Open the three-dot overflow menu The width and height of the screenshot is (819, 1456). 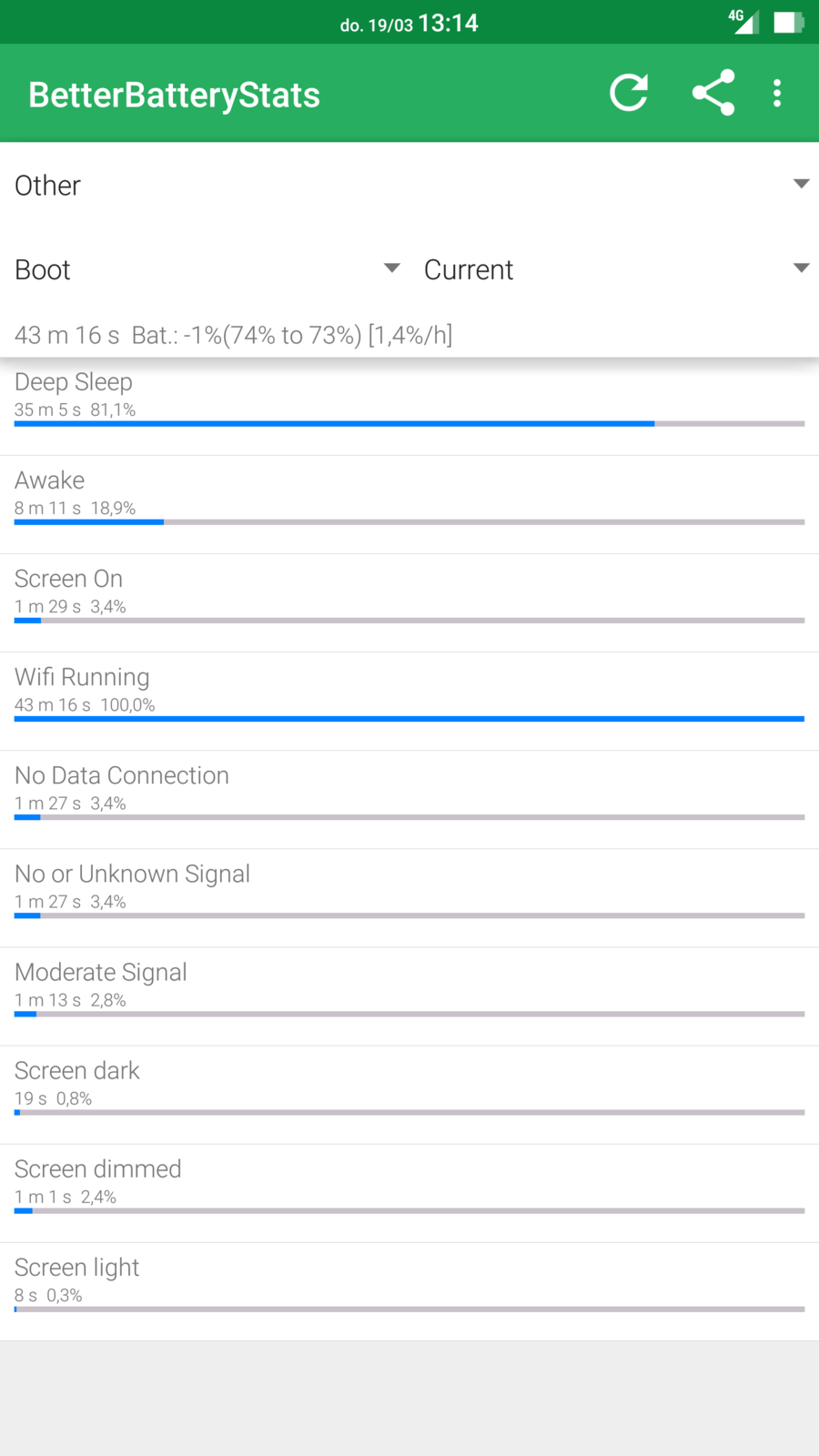[777, 93]
